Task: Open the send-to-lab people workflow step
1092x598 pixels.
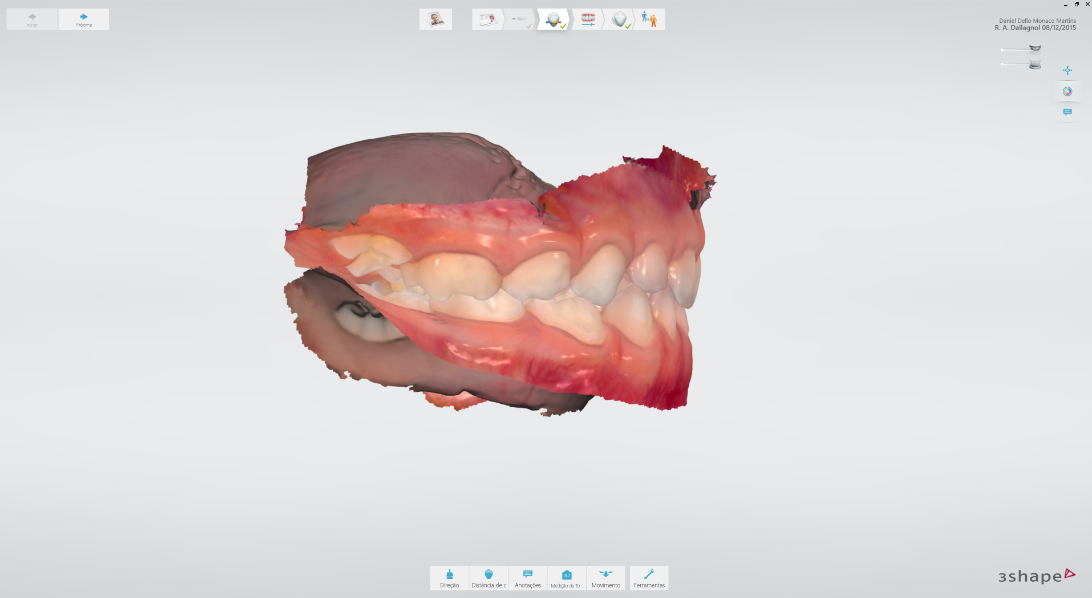Action: (x=650, y=19)
